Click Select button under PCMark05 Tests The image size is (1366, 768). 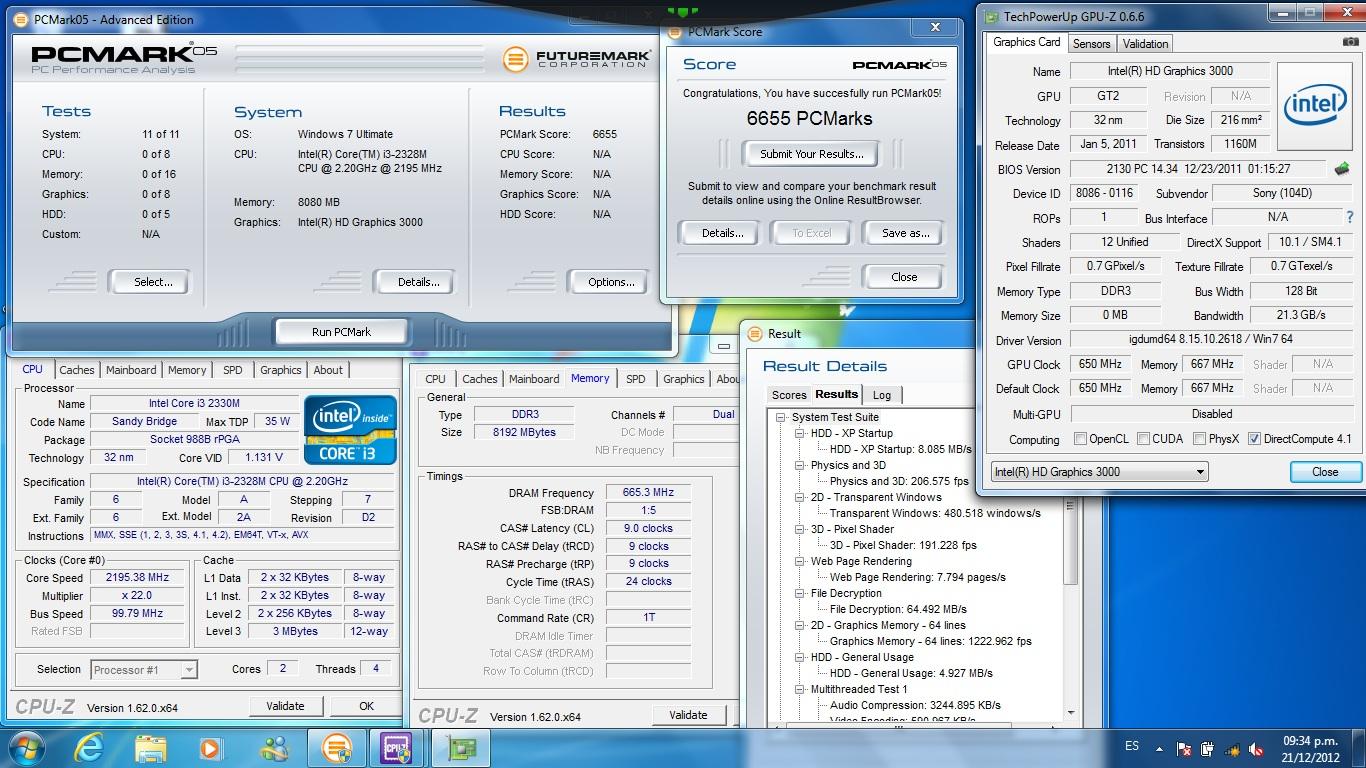point(153,282)
